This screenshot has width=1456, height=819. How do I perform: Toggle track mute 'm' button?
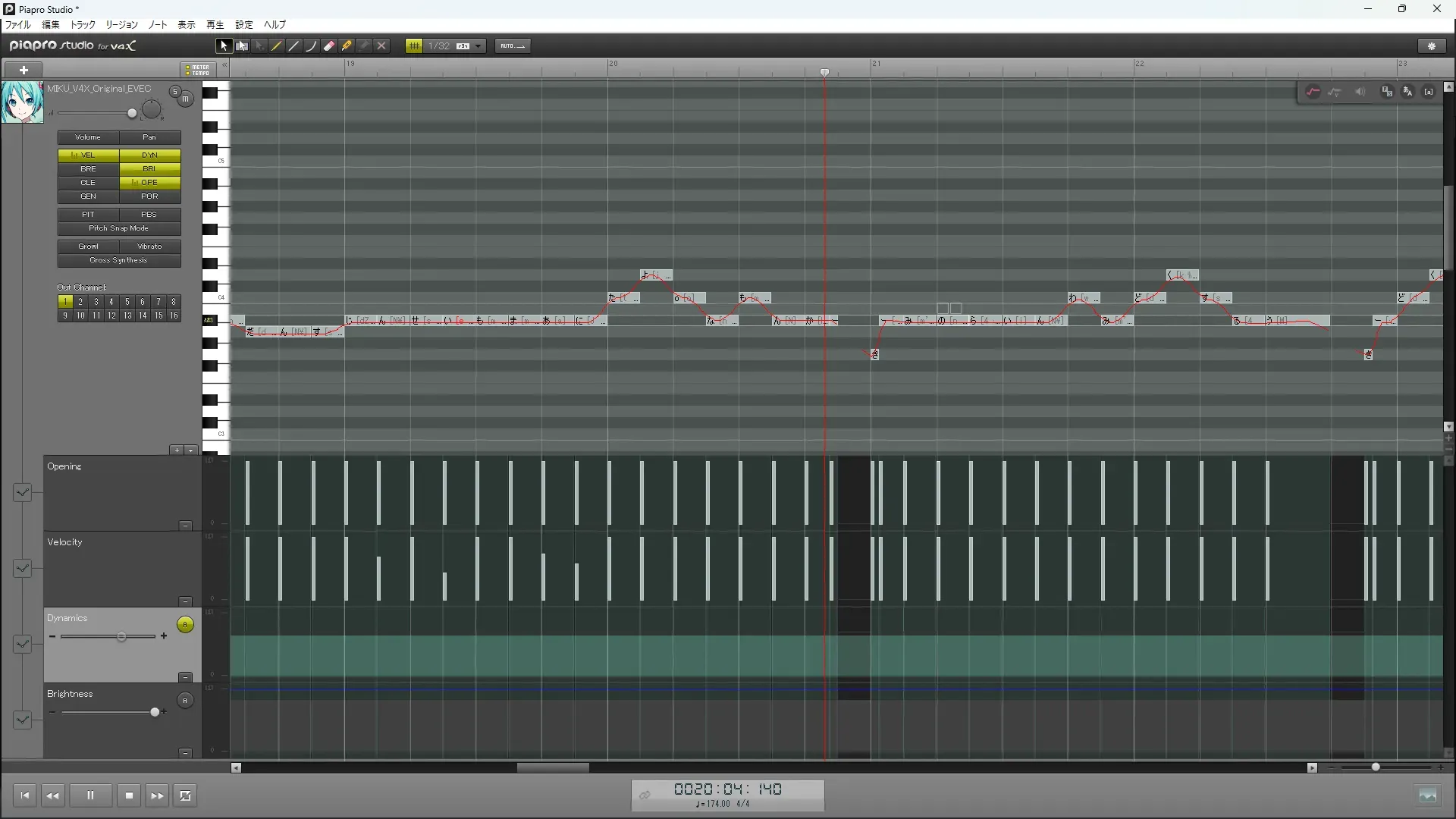(186, 99)
